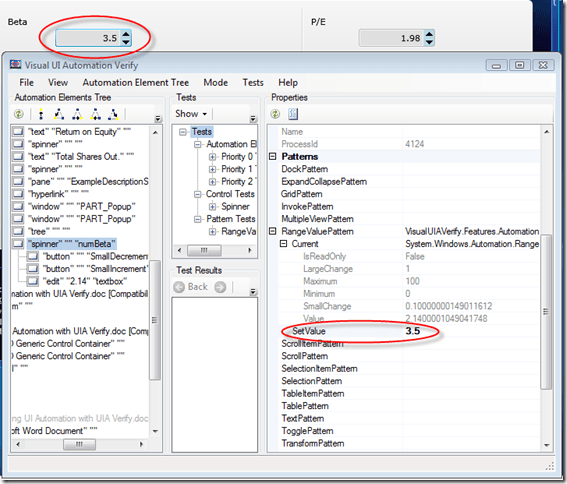Click the go-to-first-child navigation icon
Viewport: 567px width, 484px height.
tap(59, 114)
